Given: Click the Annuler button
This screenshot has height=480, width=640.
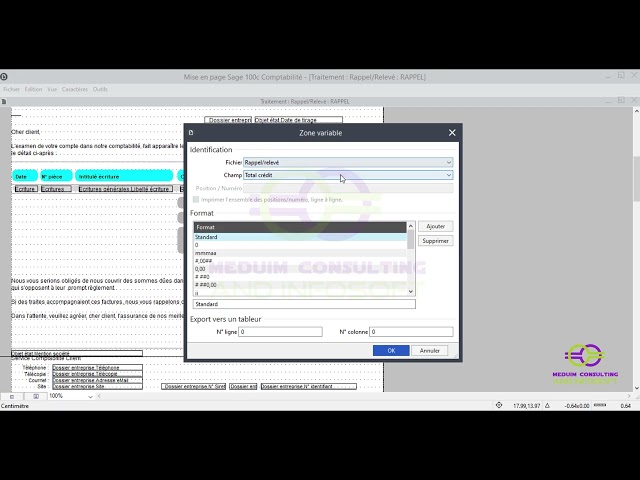Looking at the screenshot, I should tap(429, 351).
